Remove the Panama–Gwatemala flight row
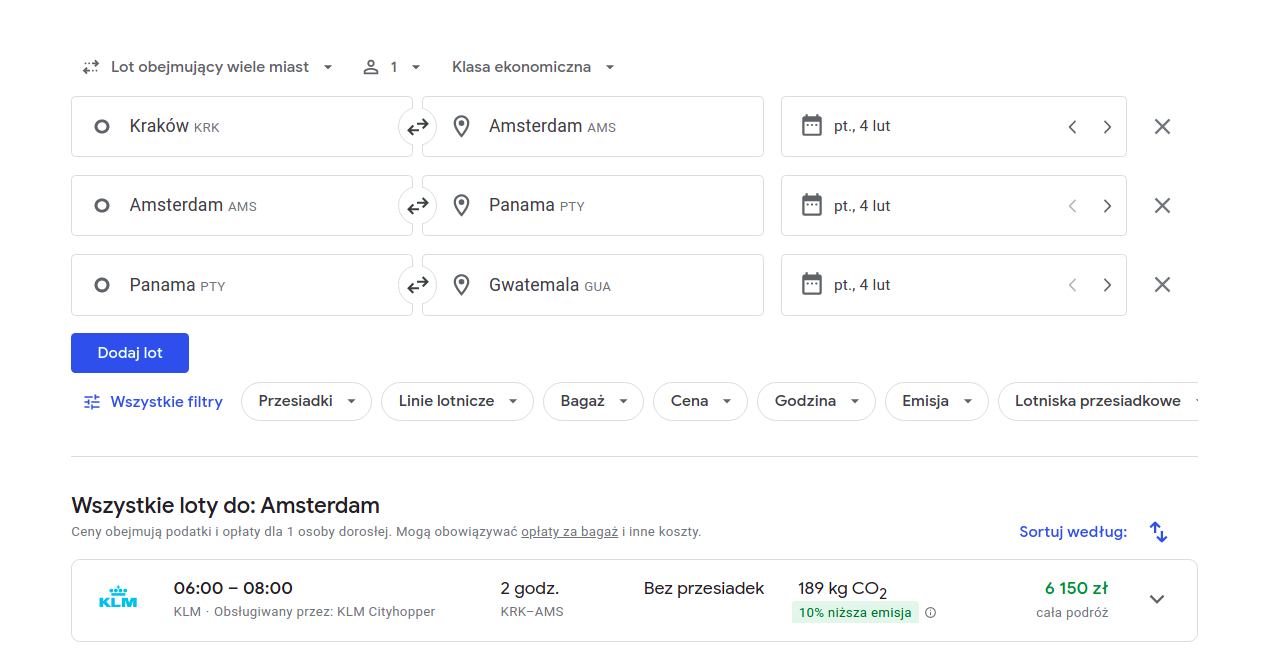This screenshot has height=667, width=1270. [x=1162, y=285]
